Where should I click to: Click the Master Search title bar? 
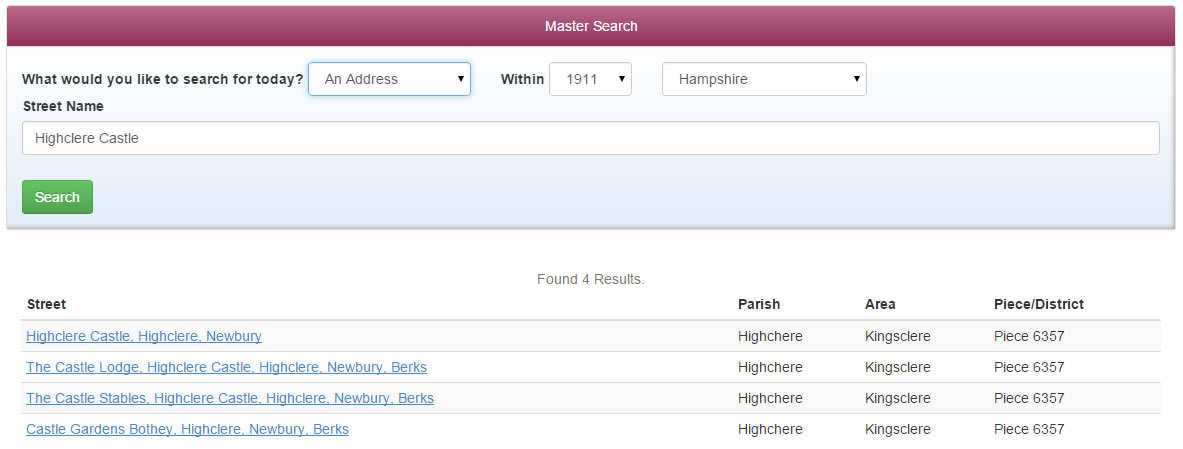pos(591,26)
